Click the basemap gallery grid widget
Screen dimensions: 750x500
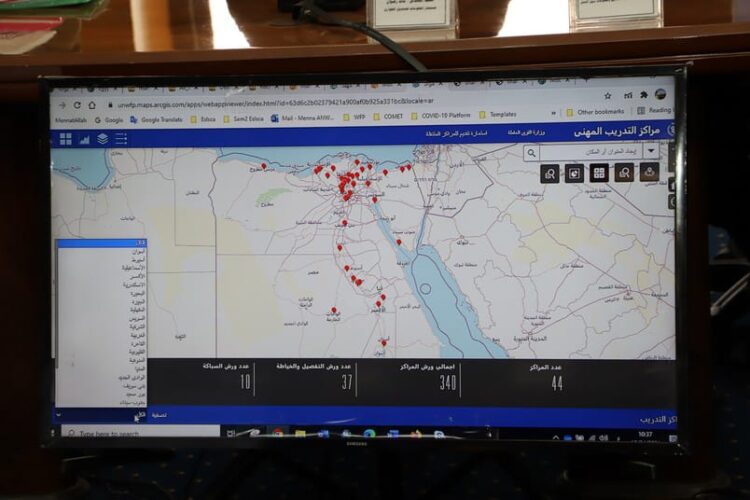[599, 173]
